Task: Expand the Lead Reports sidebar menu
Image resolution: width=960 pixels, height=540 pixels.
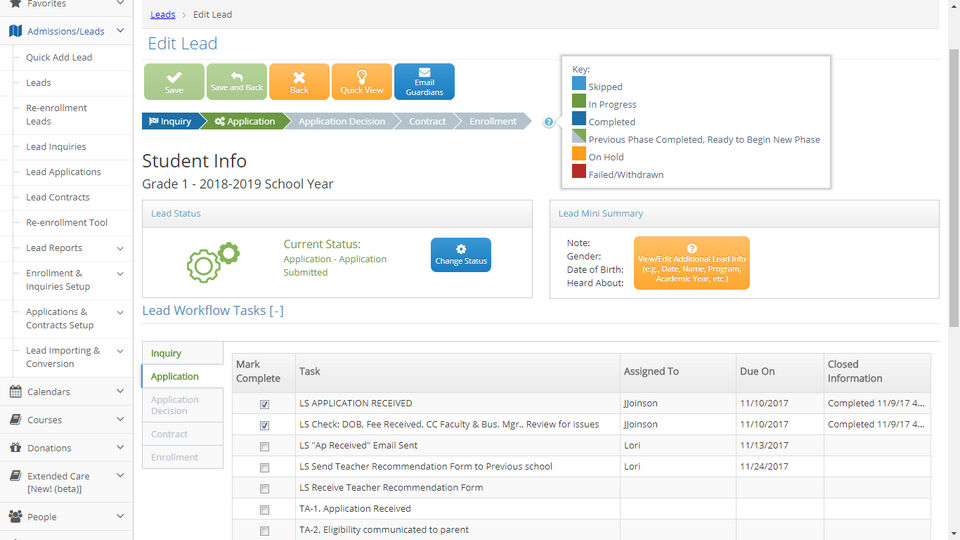Action: point(120,248)
